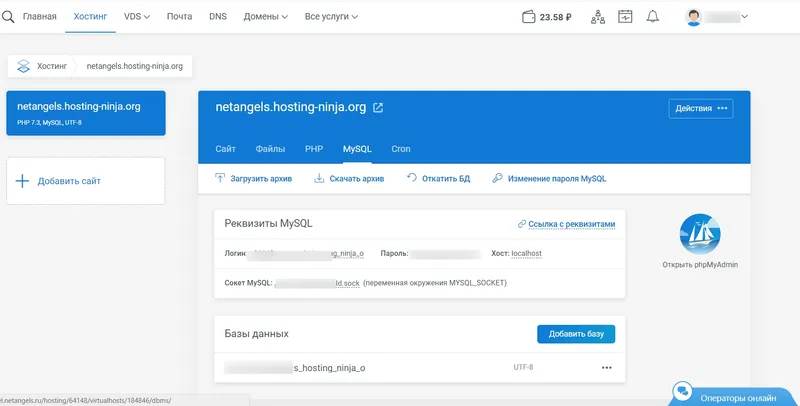Viewport: 800px width, 406px height.
Task: Click the search magnifier icon
Action: pyautogui.click(x=8, y=16)
